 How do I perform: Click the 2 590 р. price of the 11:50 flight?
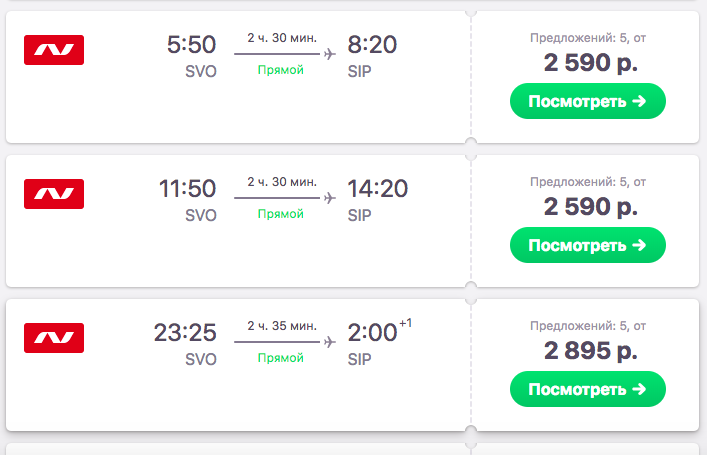(x=588, y=207)
